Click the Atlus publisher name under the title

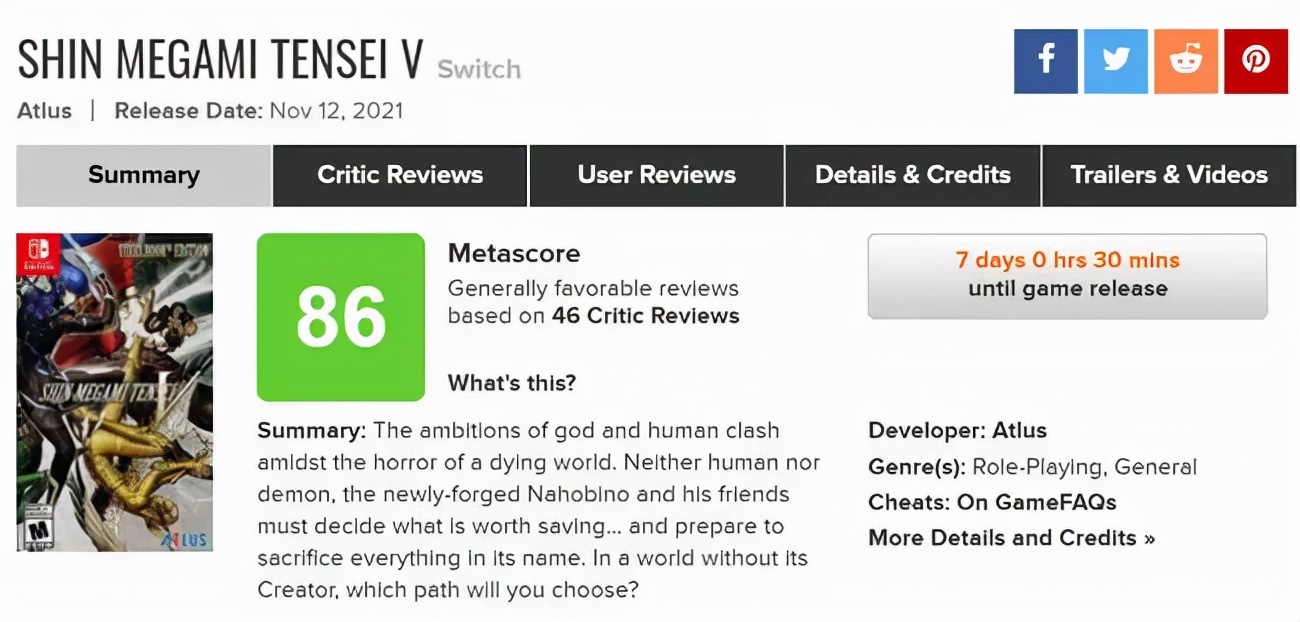pos(45,110)
